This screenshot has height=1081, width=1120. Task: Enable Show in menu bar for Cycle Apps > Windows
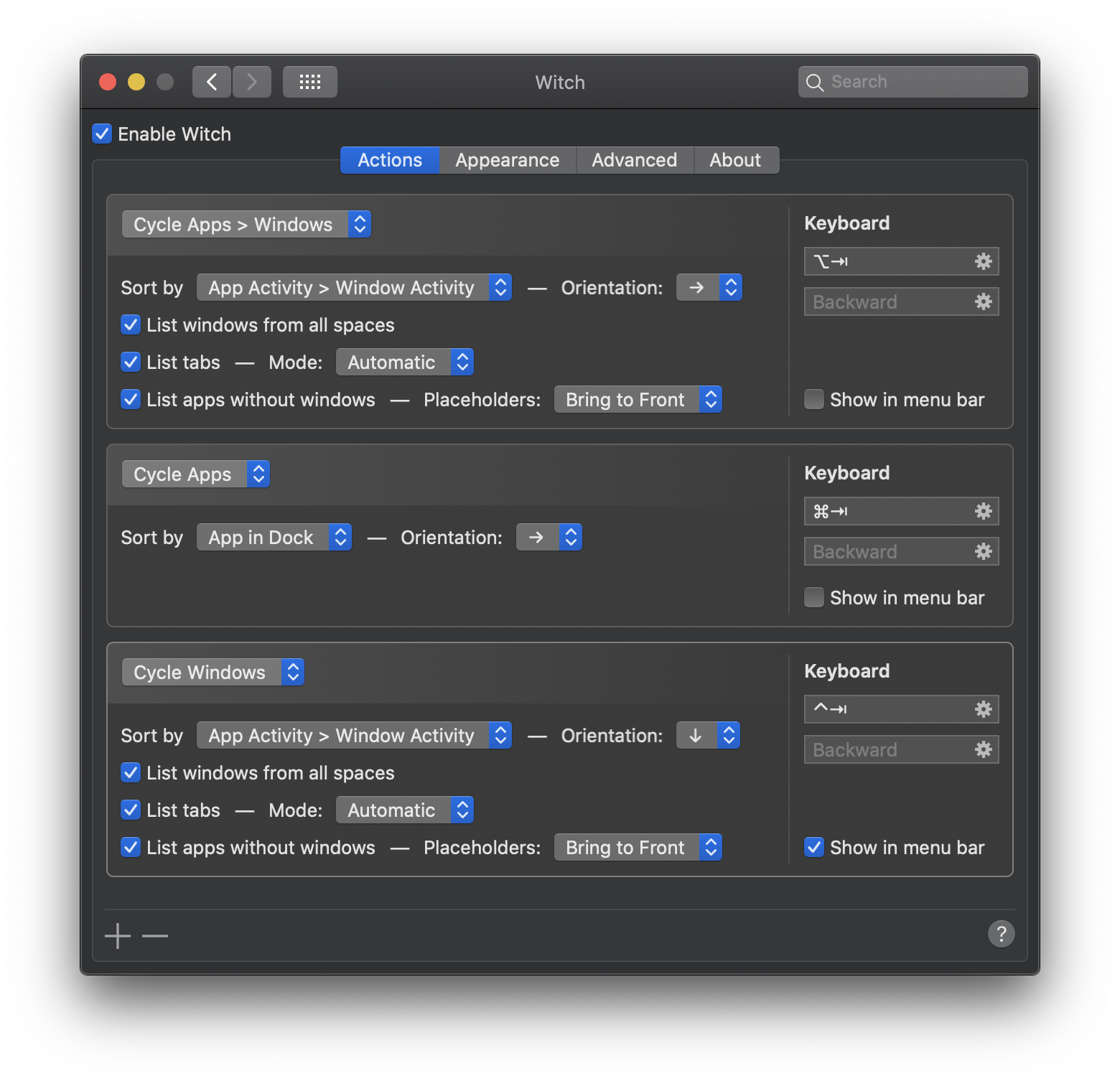pos(814,399)
